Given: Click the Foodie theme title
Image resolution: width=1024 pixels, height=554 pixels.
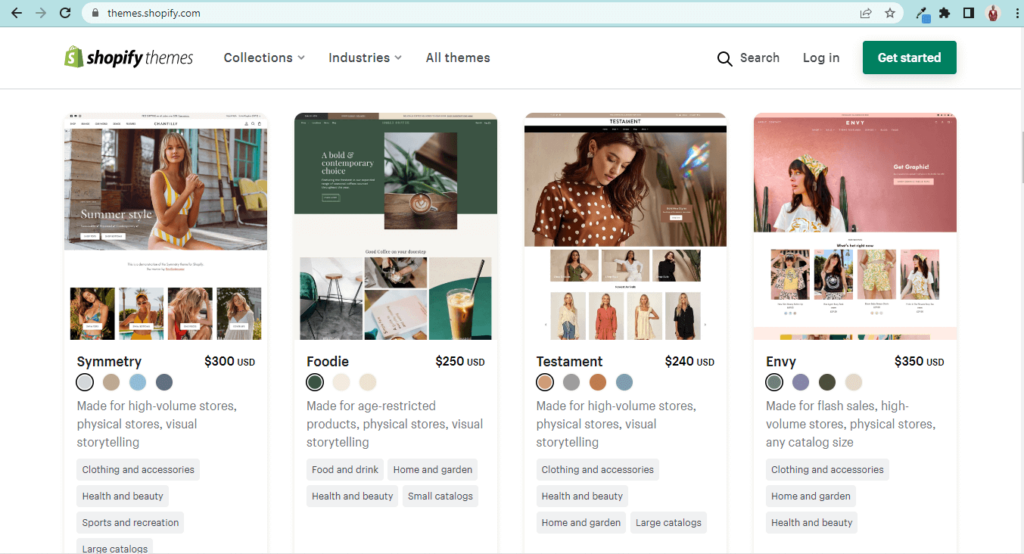Looking at the screenshot, I should coord(328,361).
